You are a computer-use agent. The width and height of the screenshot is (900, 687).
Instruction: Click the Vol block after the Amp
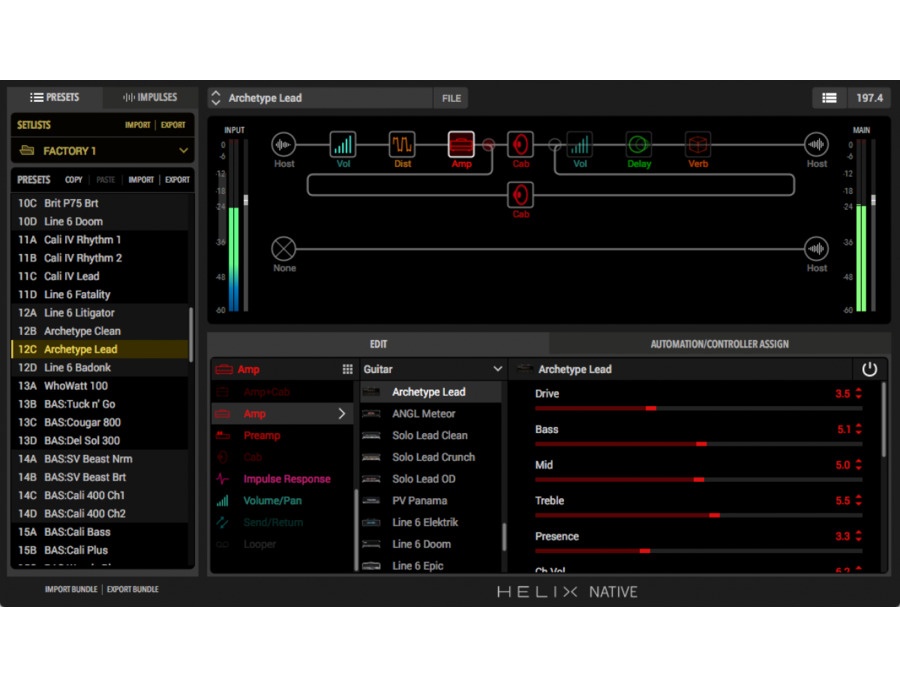tap(580, 145)
